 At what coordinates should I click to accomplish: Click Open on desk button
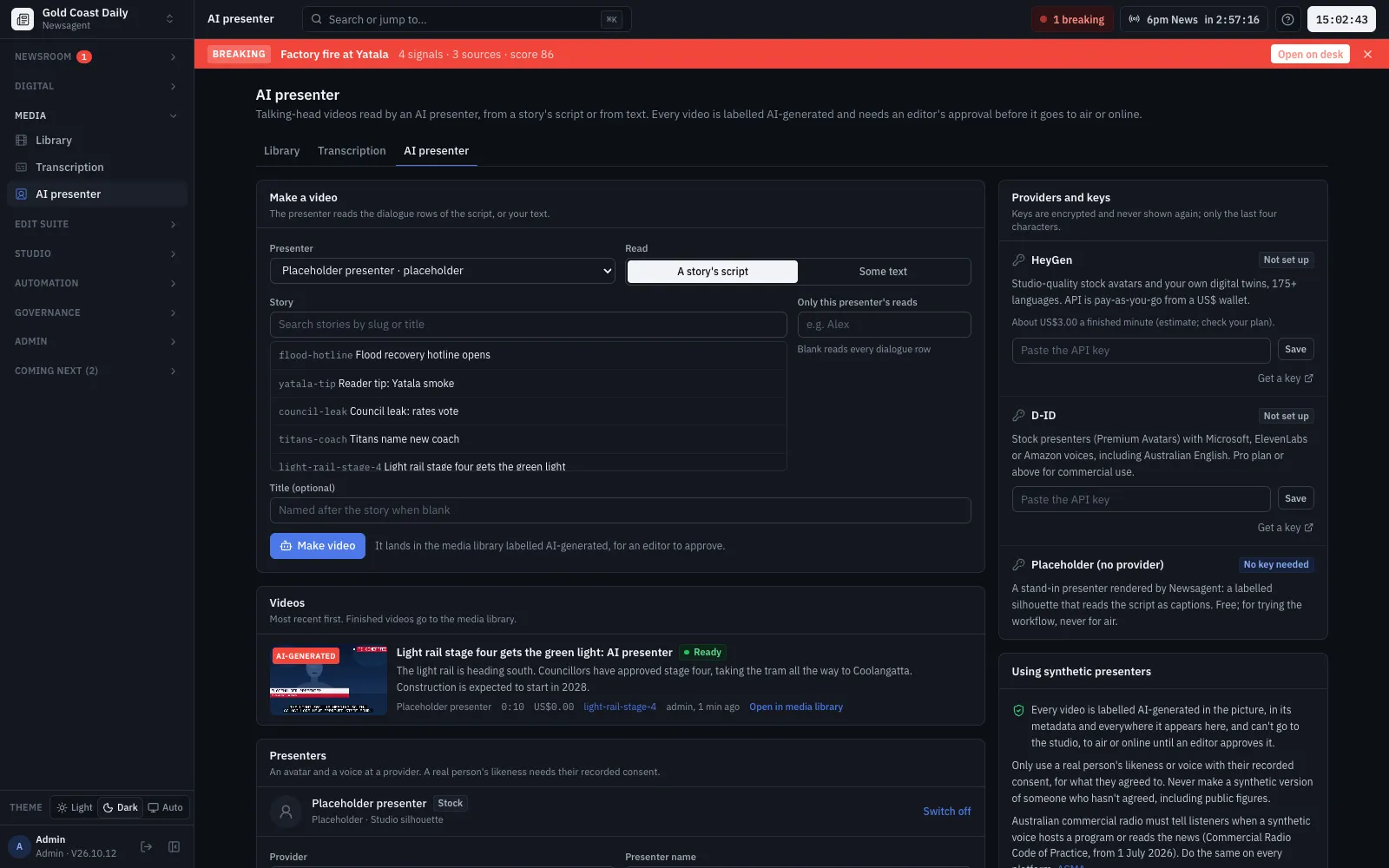[1310, 54]
